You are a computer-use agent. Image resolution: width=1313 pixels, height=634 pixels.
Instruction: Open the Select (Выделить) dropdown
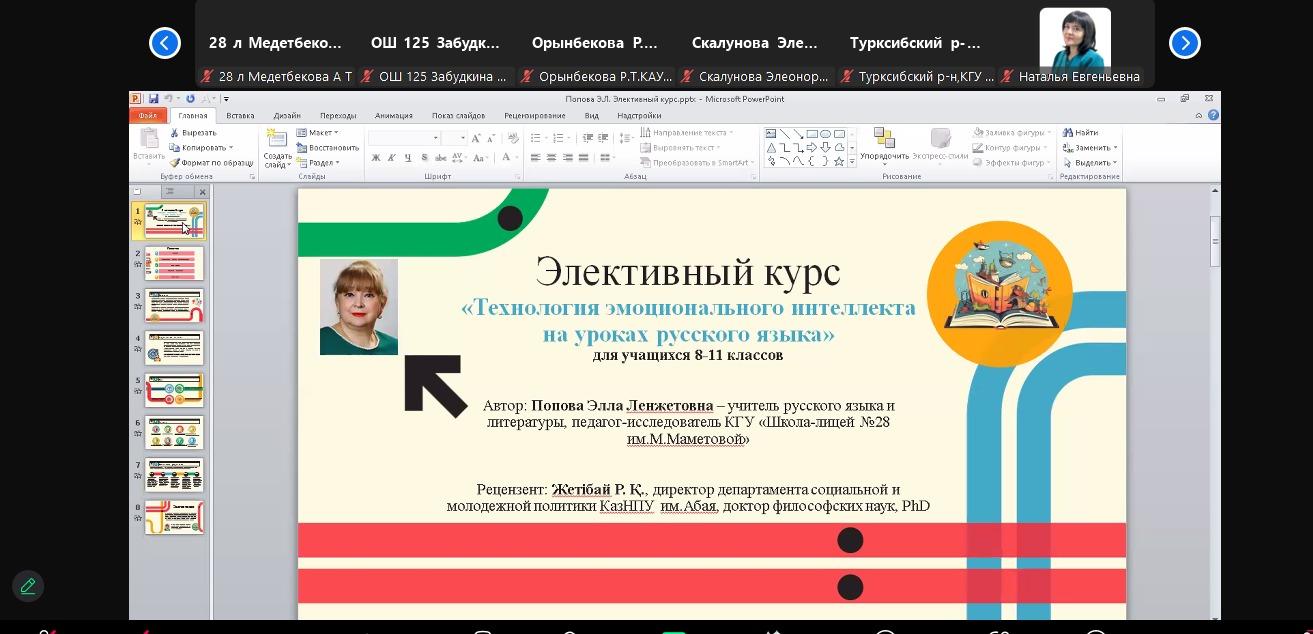[x=1090, y=162]
